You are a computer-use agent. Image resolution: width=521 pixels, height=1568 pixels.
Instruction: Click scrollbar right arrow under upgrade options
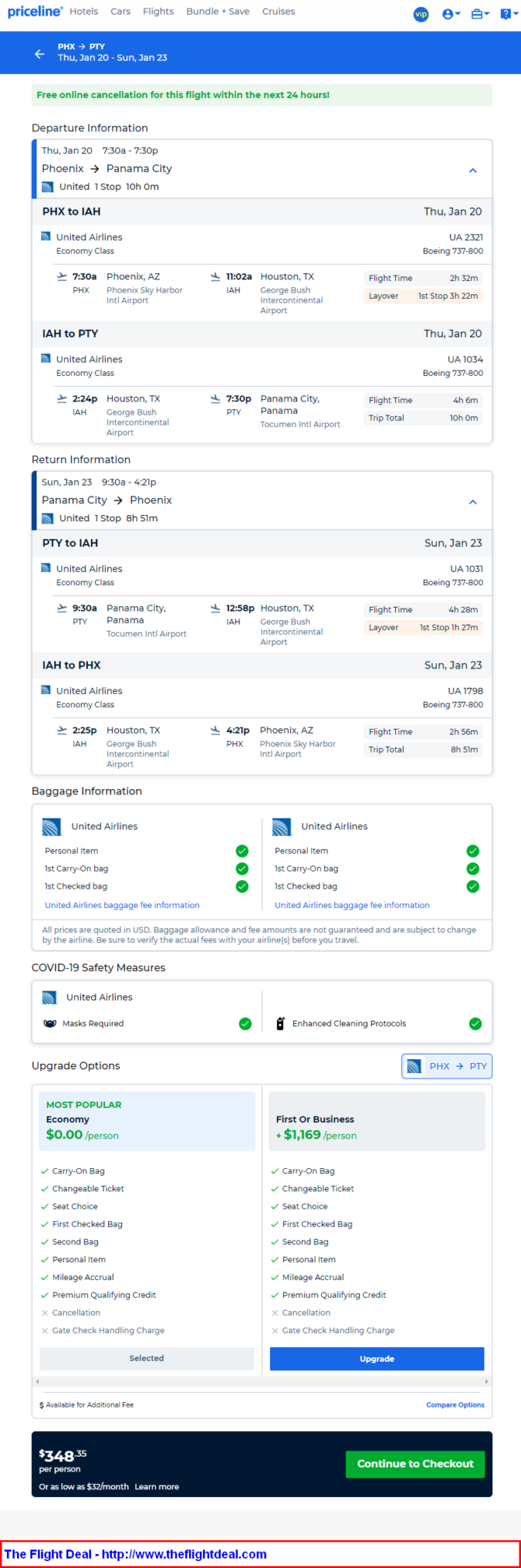click(x=487, y=1381)
